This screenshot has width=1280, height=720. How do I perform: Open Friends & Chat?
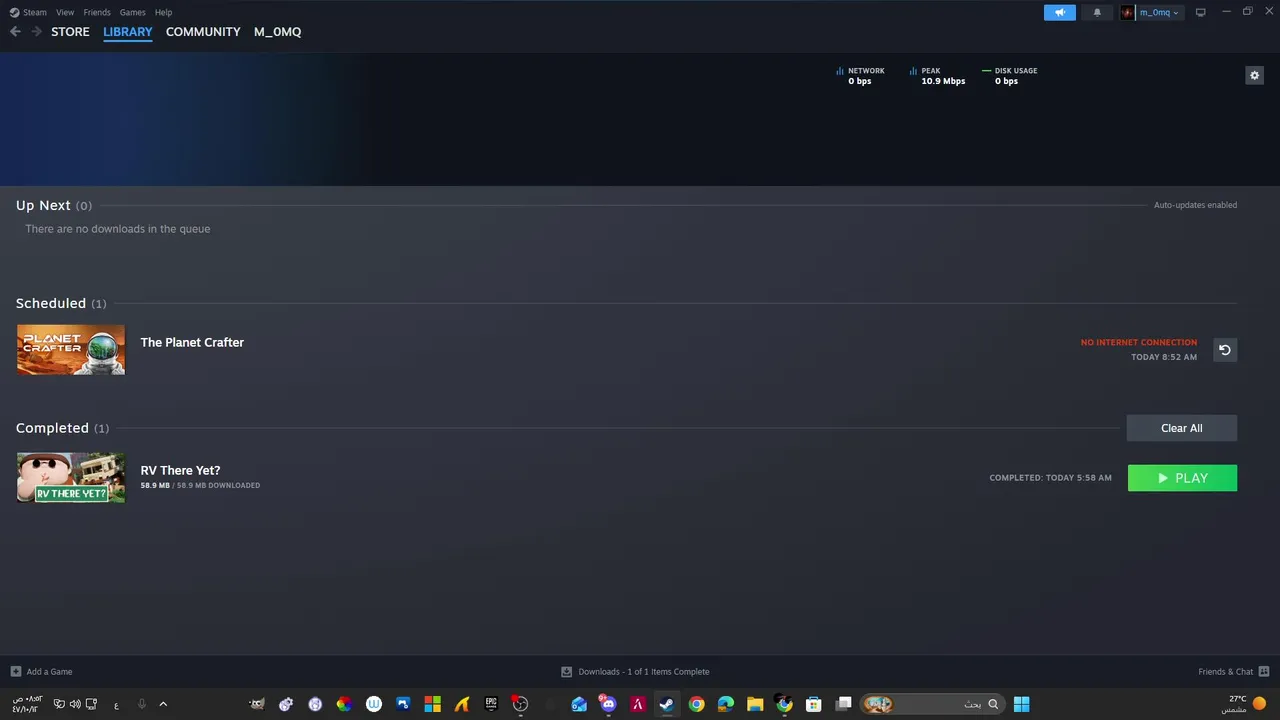[x=1233, y=672]
